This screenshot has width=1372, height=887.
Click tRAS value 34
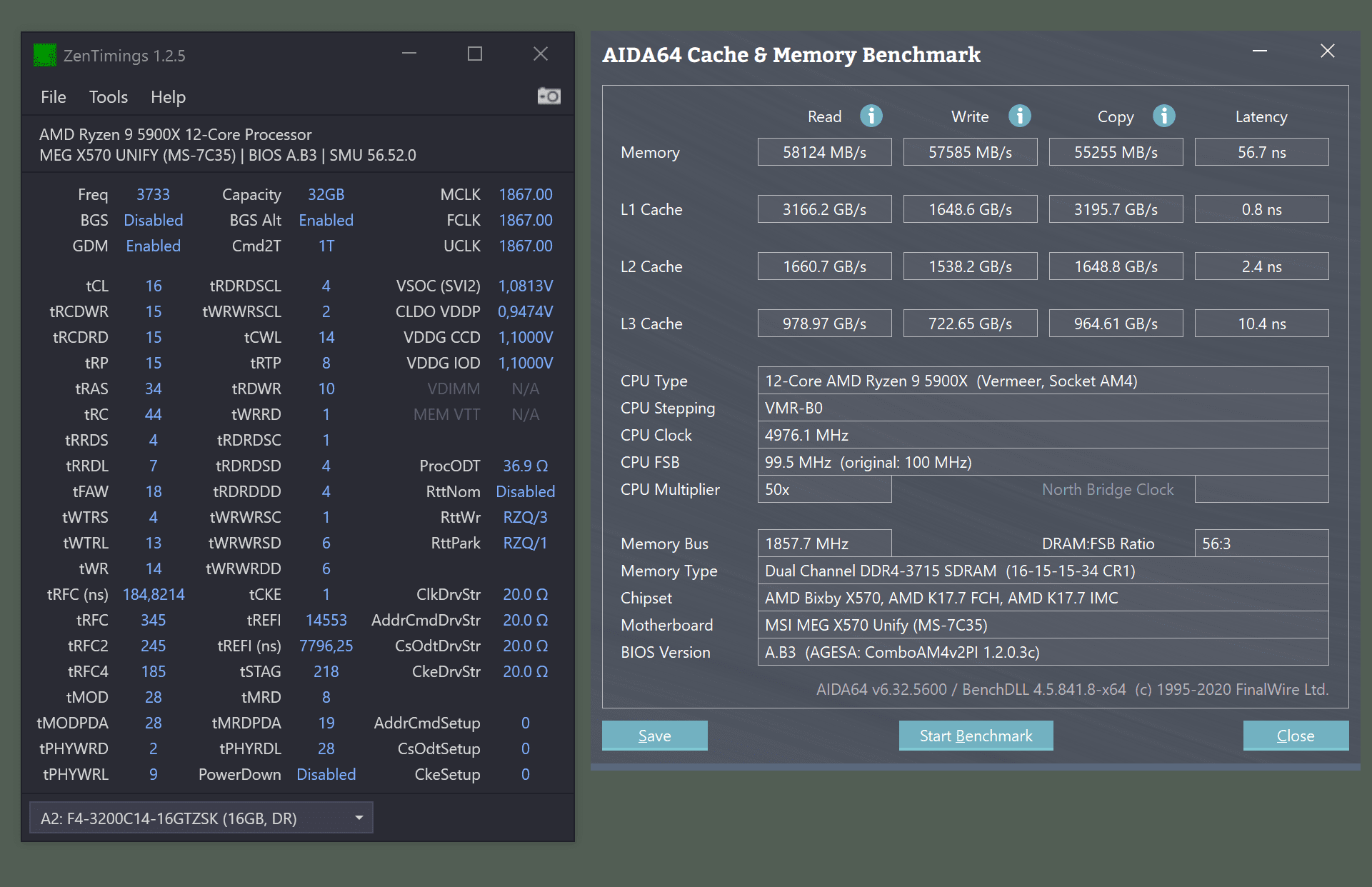[153, 389]
